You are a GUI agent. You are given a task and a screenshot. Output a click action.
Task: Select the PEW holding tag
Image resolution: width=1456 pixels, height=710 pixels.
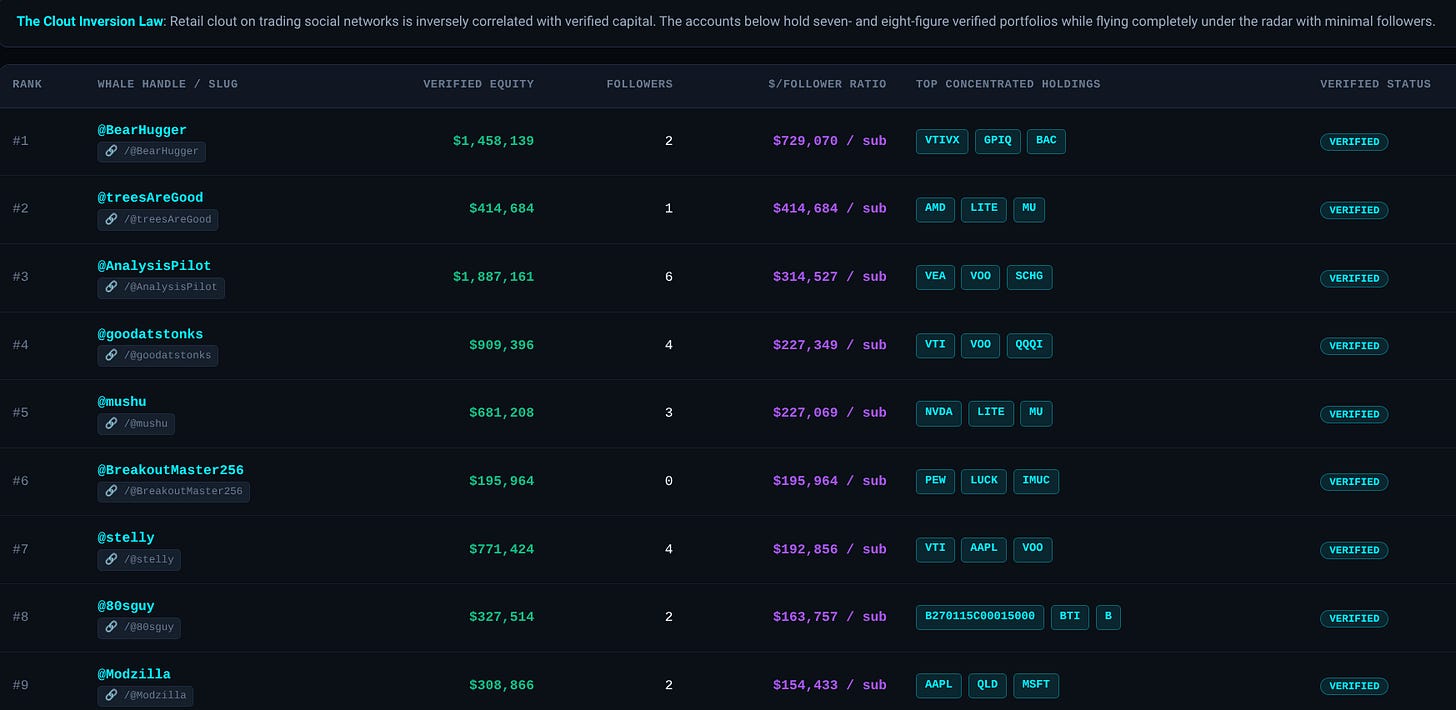click(935, 481)
